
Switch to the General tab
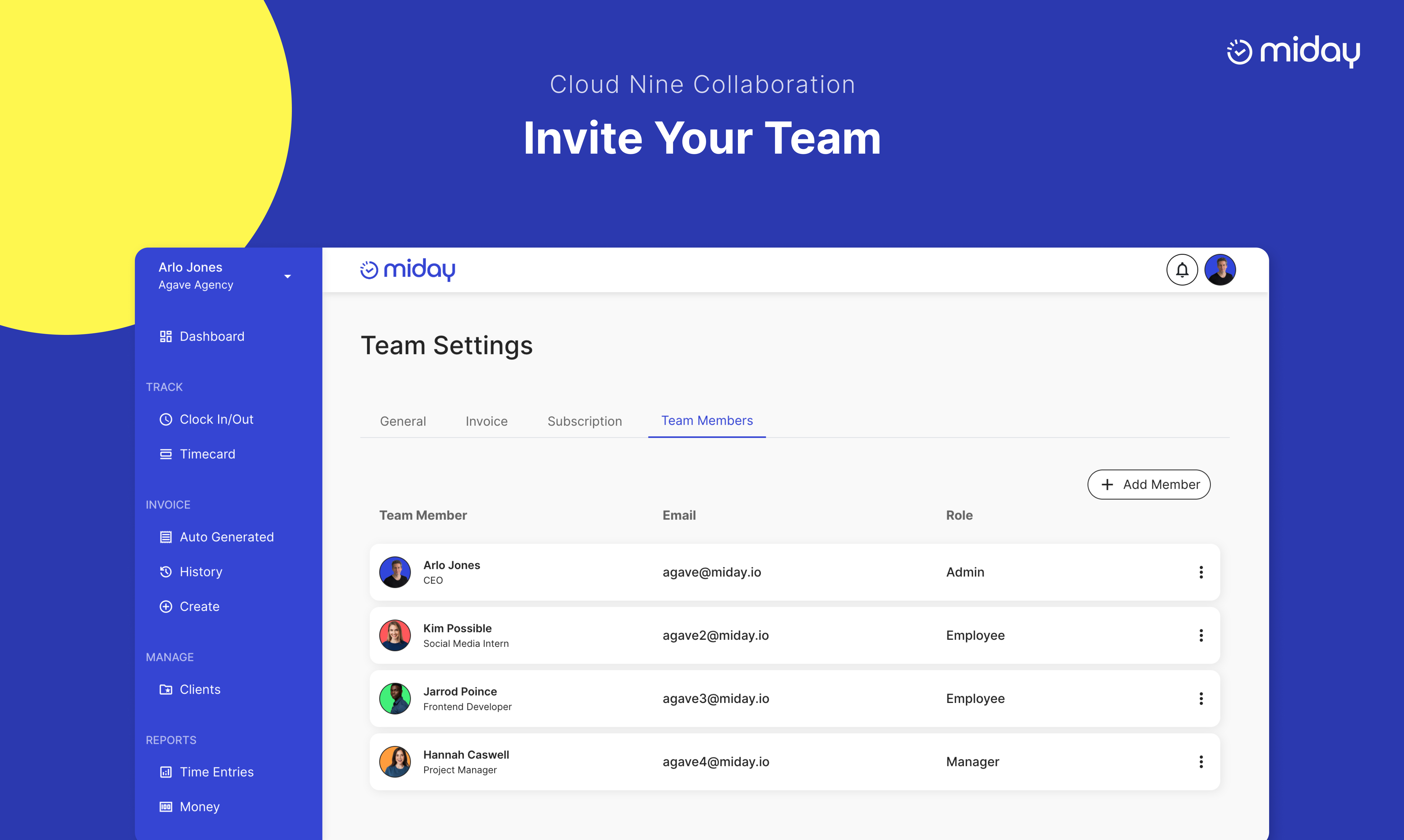pos(402,421)
